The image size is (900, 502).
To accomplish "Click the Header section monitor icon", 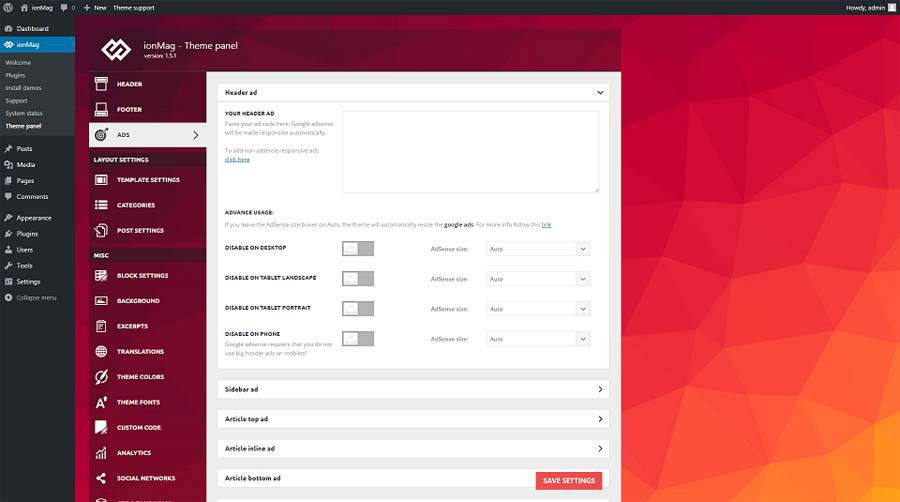I will click(100, 84).
